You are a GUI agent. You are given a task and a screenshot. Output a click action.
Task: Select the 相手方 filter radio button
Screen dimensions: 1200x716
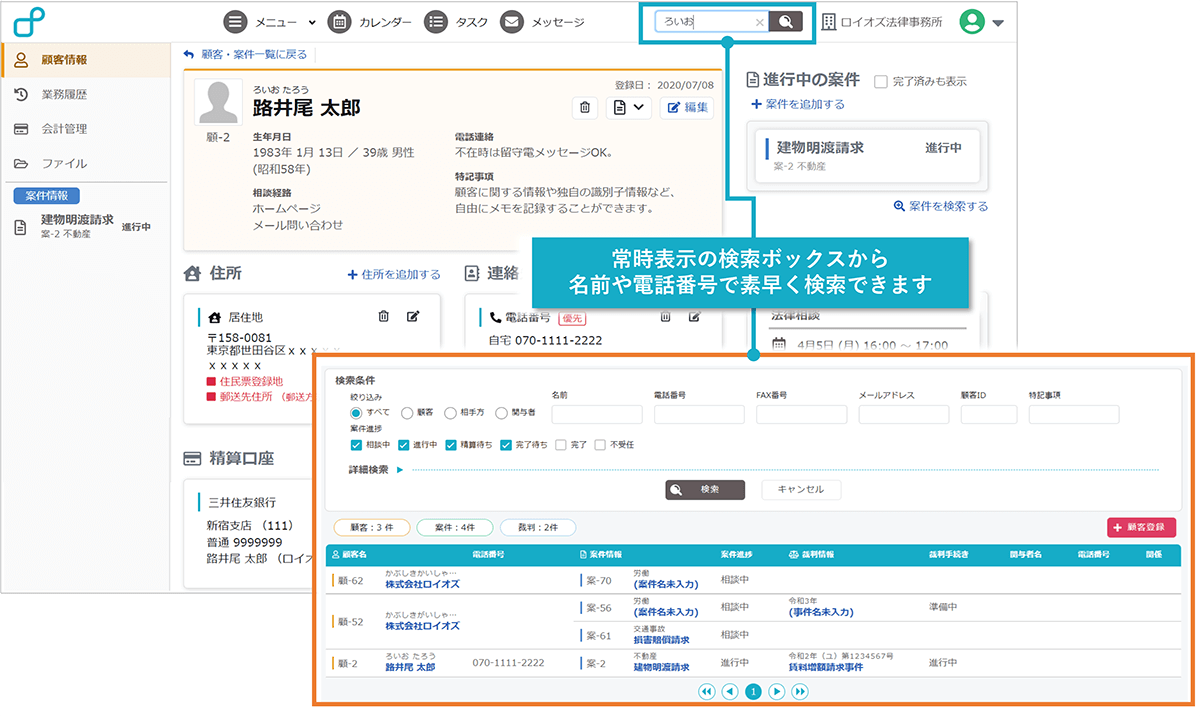[x=451, y=412]
